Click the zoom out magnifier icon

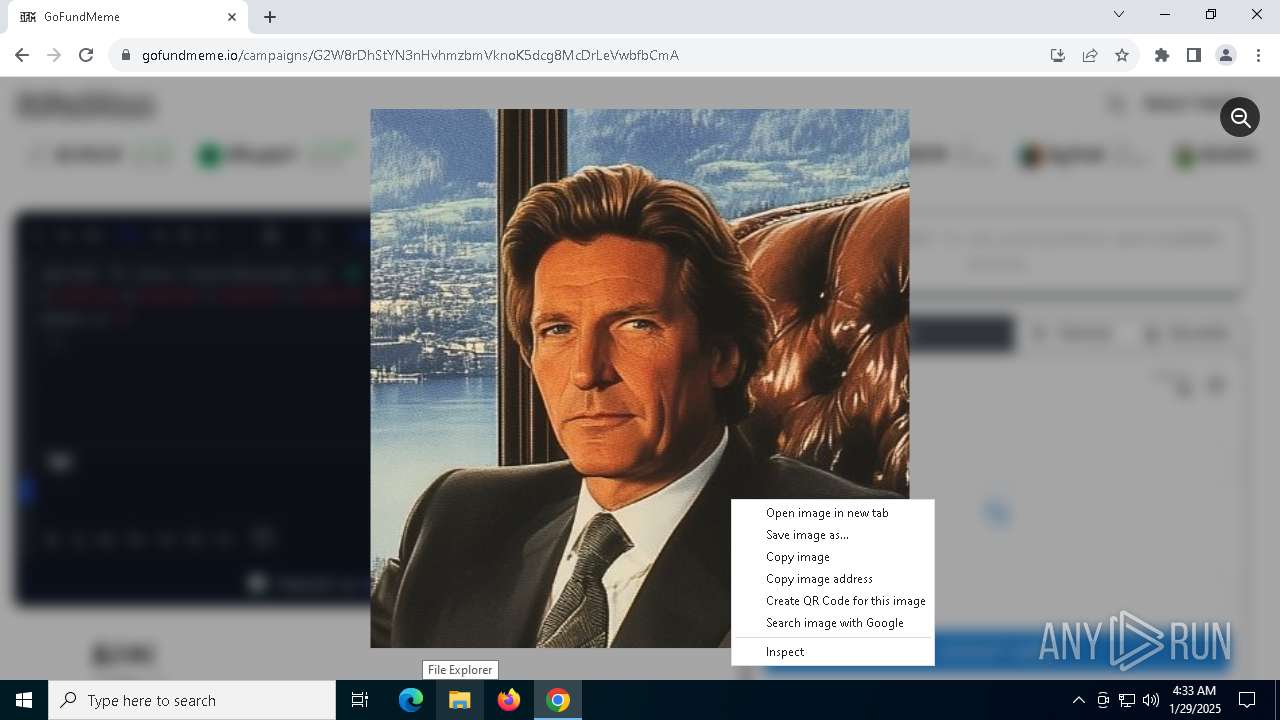(1240, 118)
